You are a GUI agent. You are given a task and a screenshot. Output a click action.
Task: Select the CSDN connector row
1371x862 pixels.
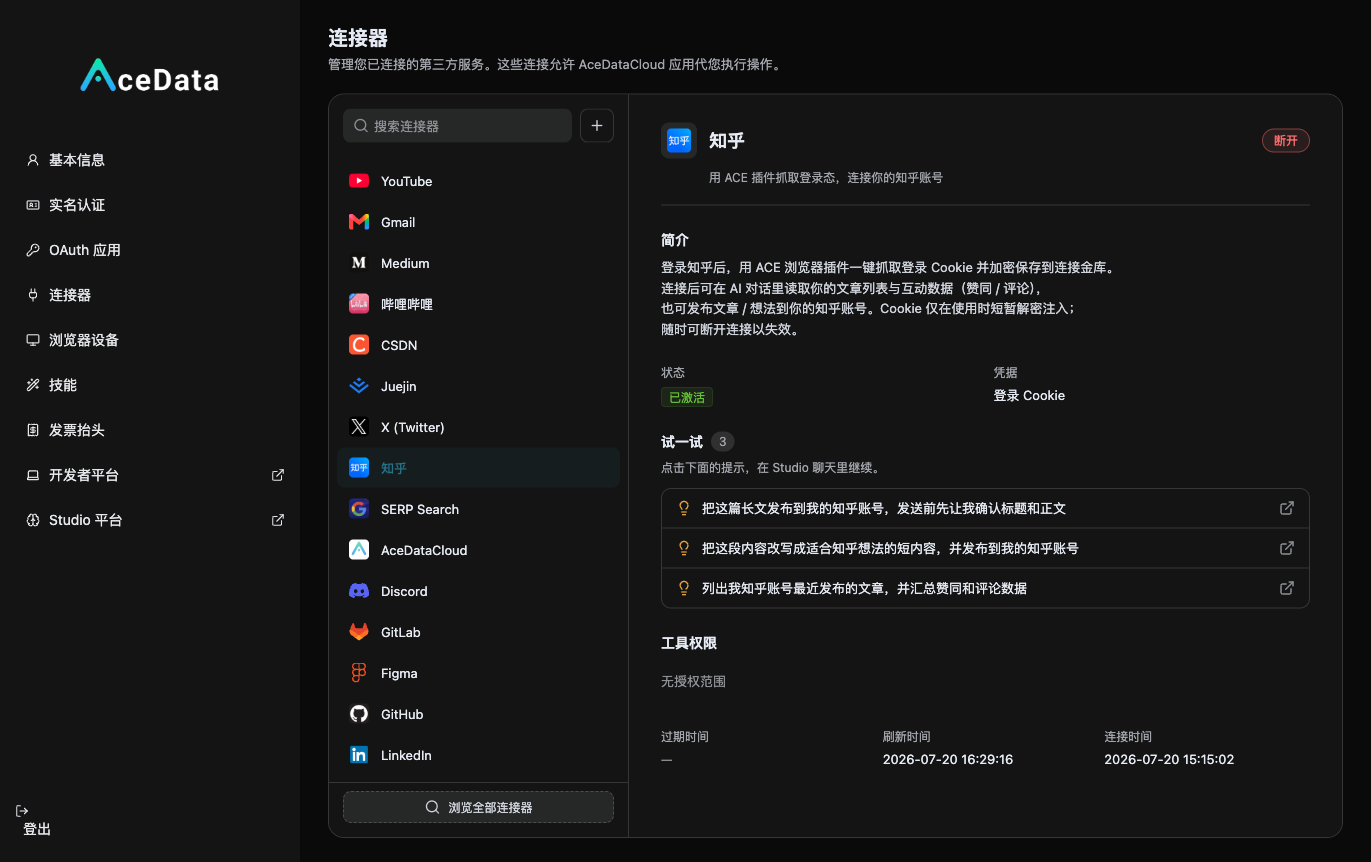pyautogui.click(x=478, y=345)
